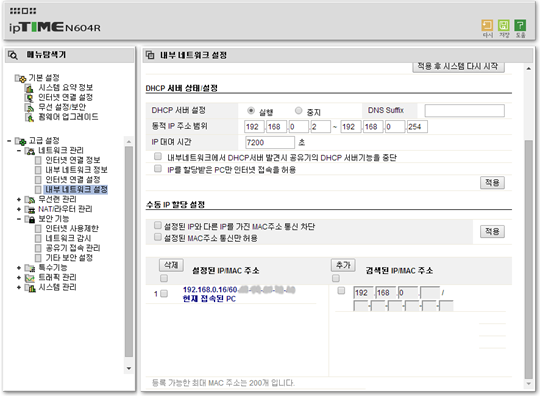Toggle IP를 할당받은 PC만 인터넷 접속을 허용 checkbox

158,168
